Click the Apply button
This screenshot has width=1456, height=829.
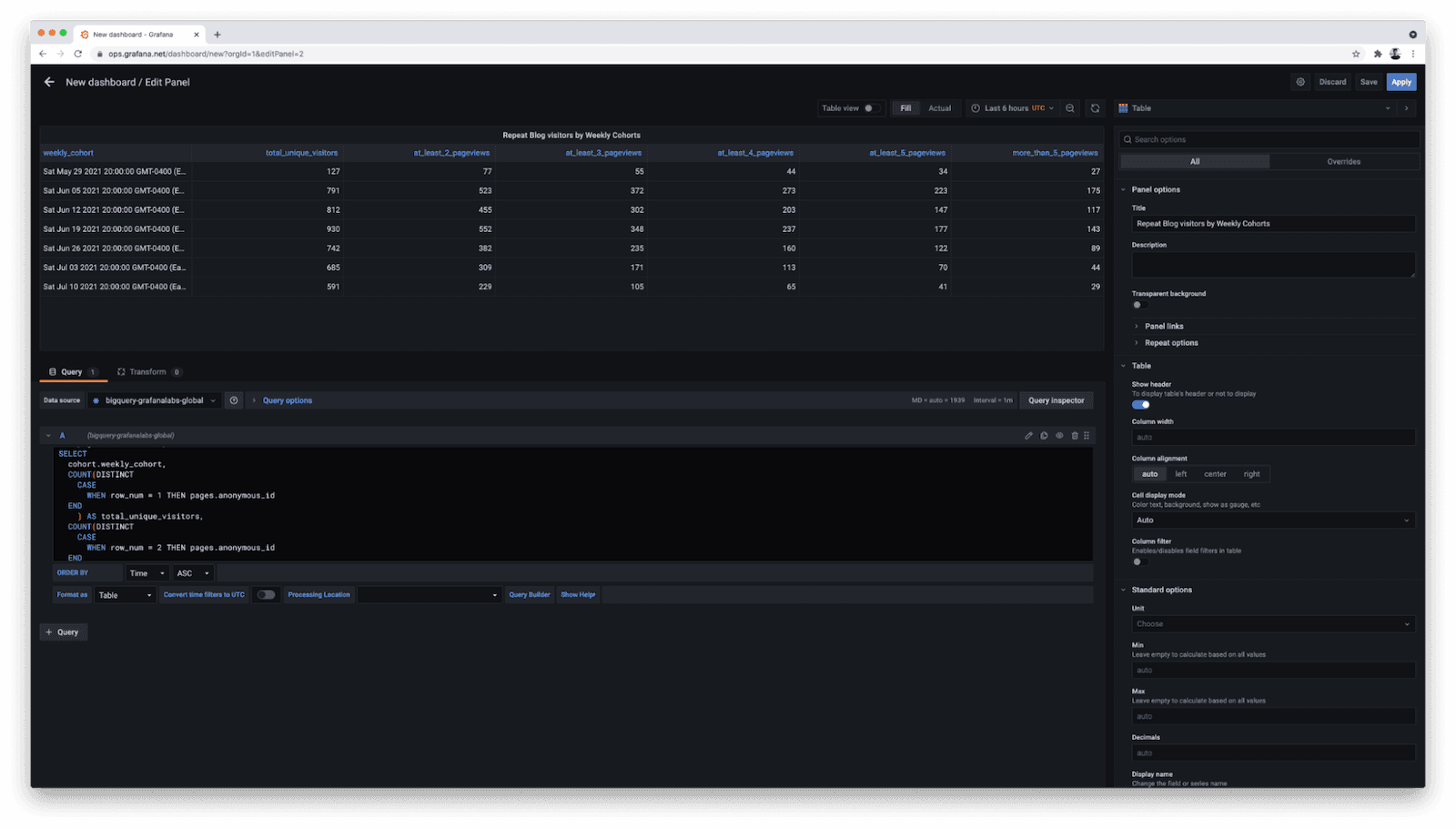[x=1401, y=82]
